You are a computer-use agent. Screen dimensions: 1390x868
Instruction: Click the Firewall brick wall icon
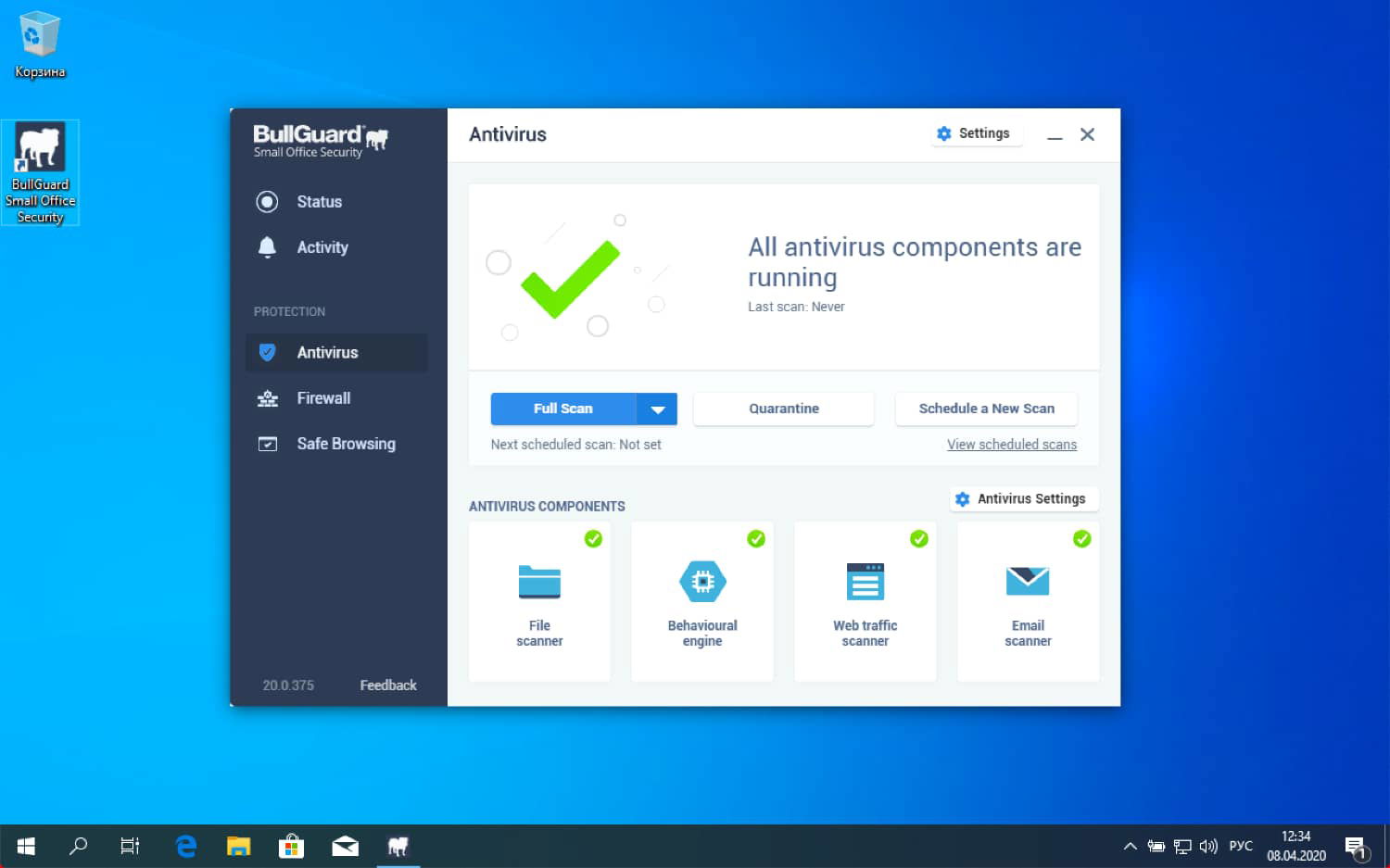tap(267, 398)
